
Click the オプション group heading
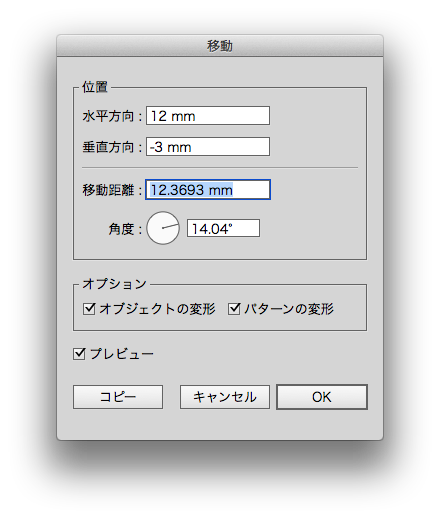(x=115, y=284)
